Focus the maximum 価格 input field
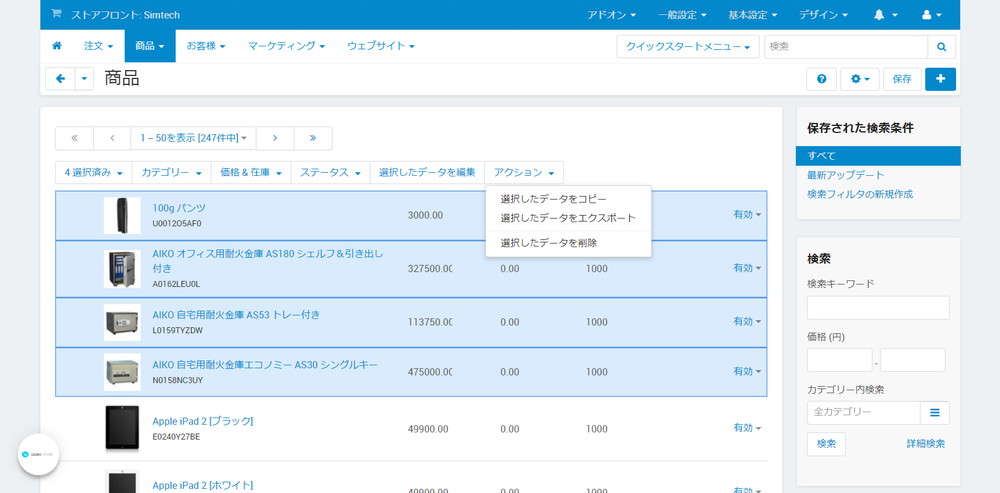Image resolution: width=1000 pixels, height=493 pixels. (913, 360)
